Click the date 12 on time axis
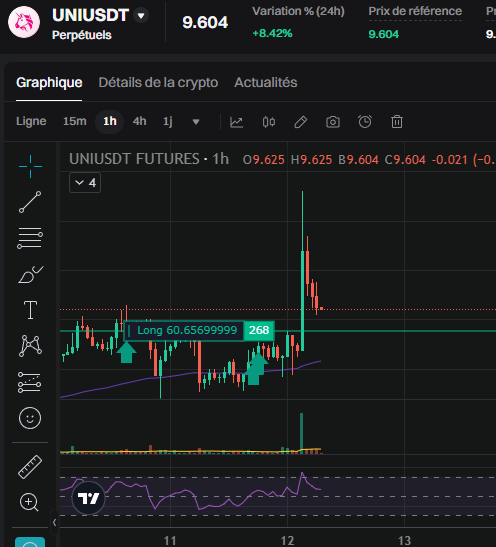Screen dimensions: 496x547 click(x=287, y=541)
